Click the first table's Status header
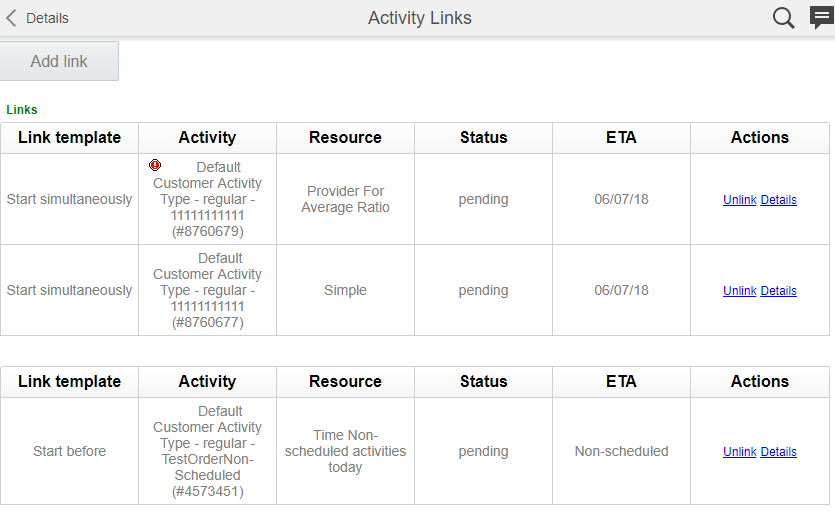The height and width of the screenshot is (511, 835). click(483, 138)
